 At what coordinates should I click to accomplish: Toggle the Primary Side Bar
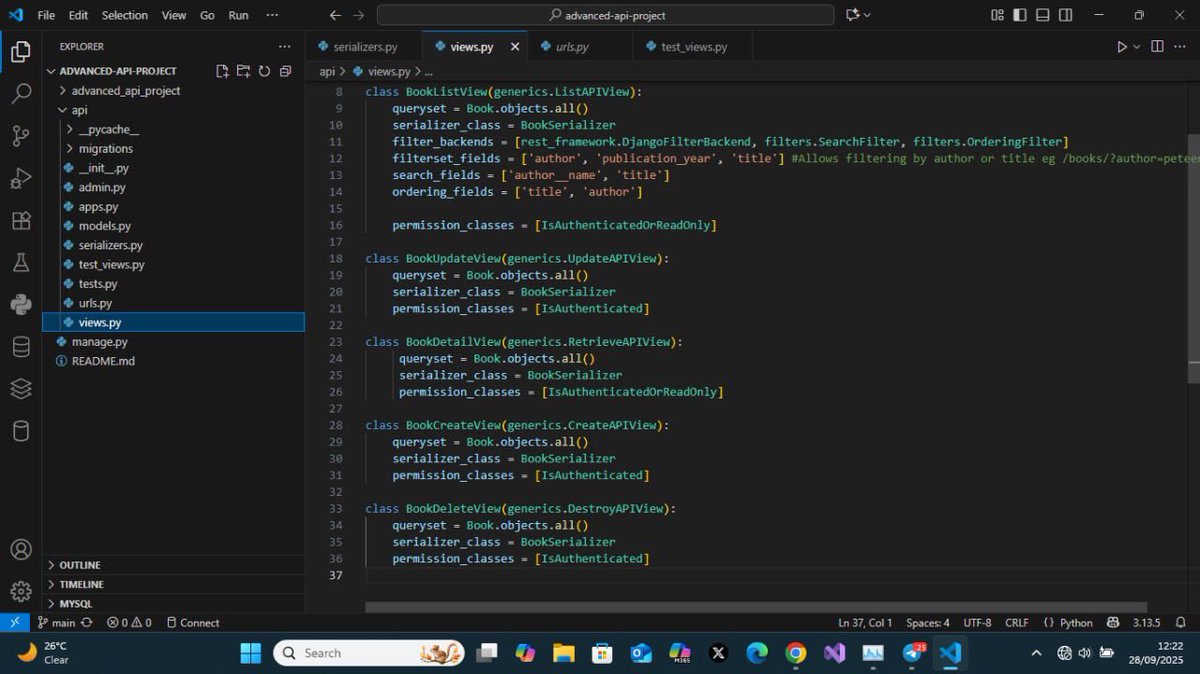[x=1020, y=15]
